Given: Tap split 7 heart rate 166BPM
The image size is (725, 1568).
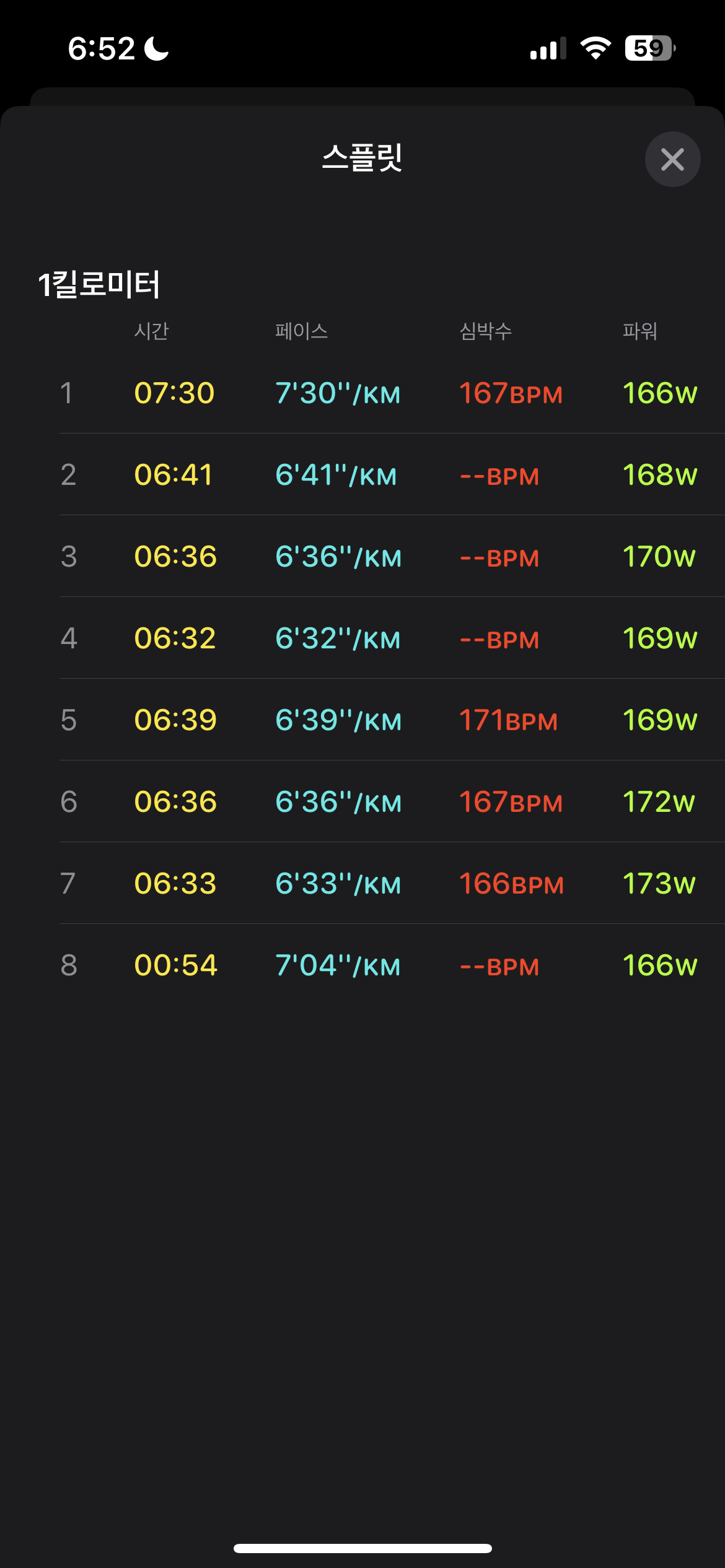Looking at the screenshot, I should click(511, 884).
